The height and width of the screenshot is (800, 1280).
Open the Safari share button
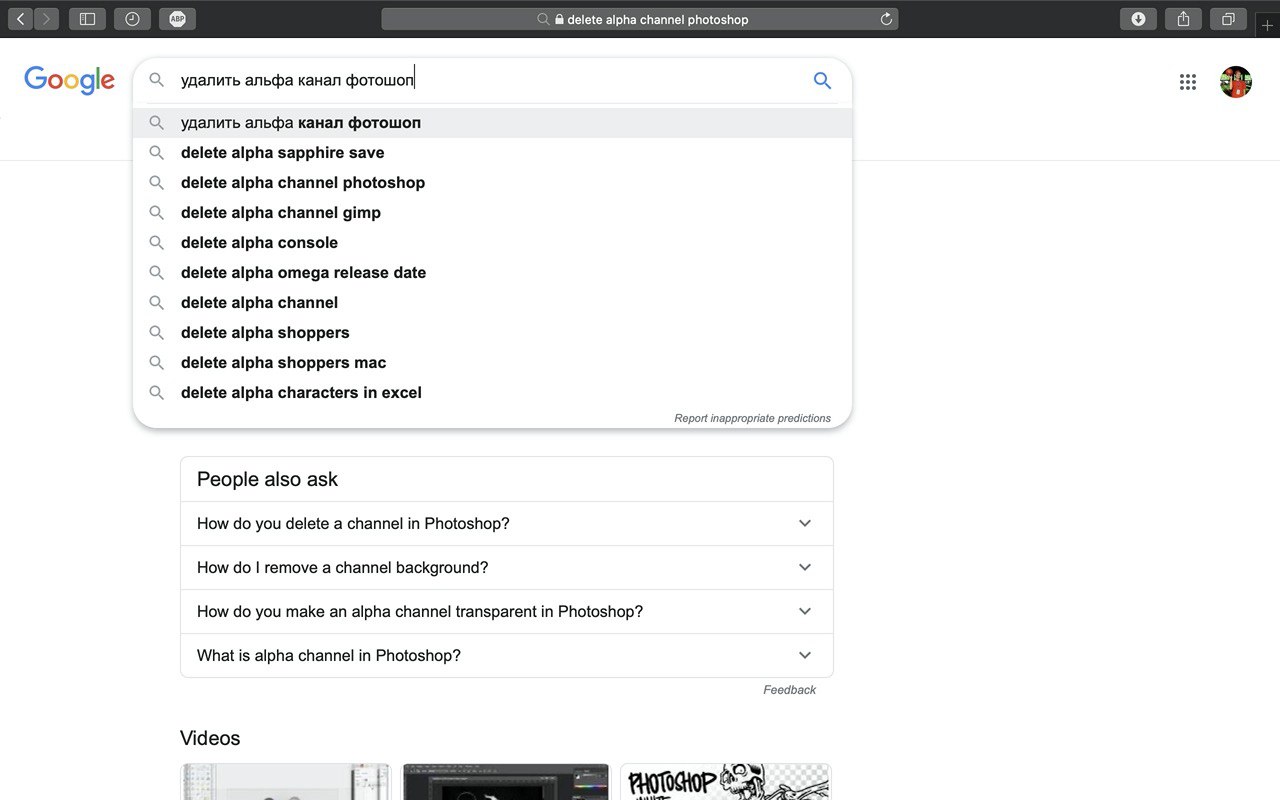[x=1183, y=19]
